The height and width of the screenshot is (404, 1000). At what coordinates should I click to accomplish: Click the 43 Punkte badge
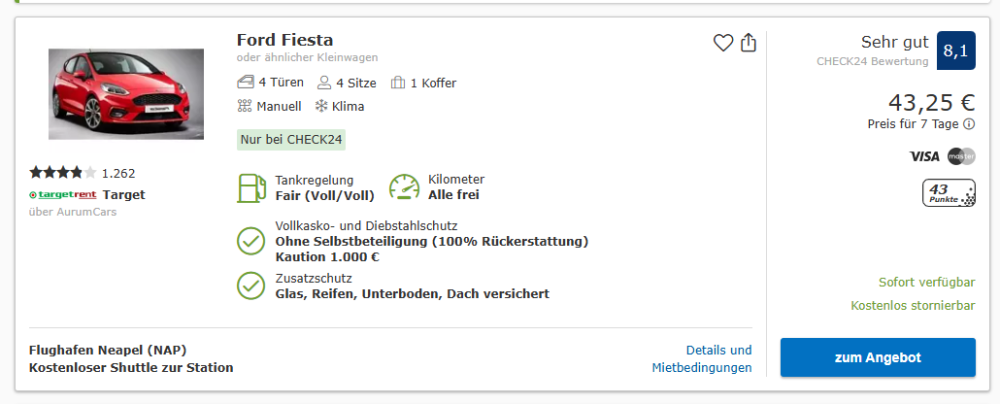[948, 193]
